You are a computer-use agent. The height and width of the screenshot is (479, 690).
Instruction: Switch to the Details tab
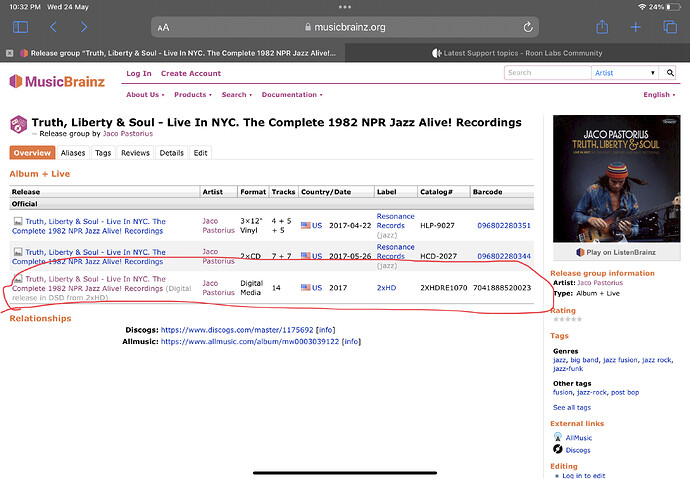pyautogui.click(x=171, y=153)
